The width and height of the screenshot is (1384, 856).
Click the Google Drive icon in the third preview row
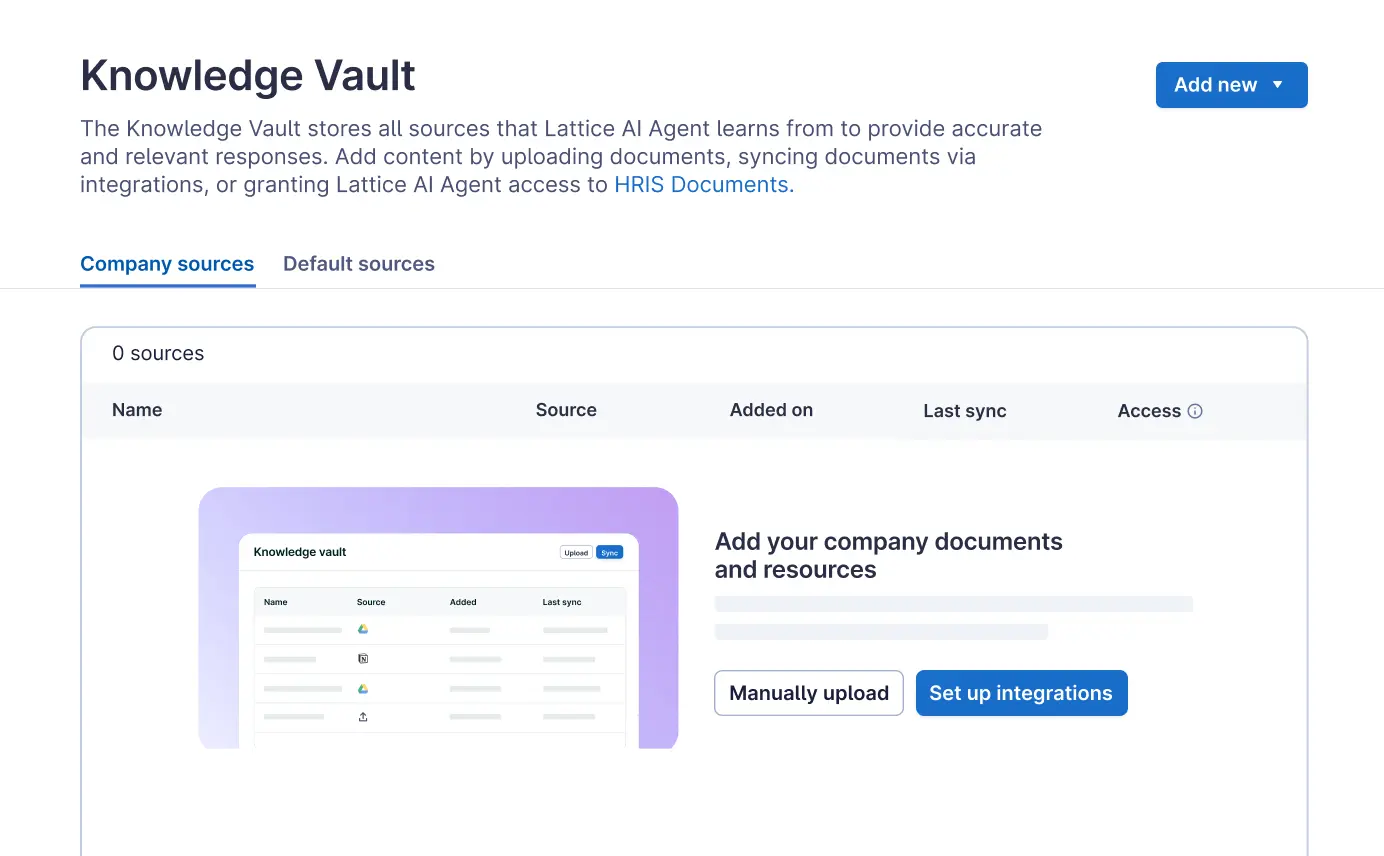tap(363, 688)
